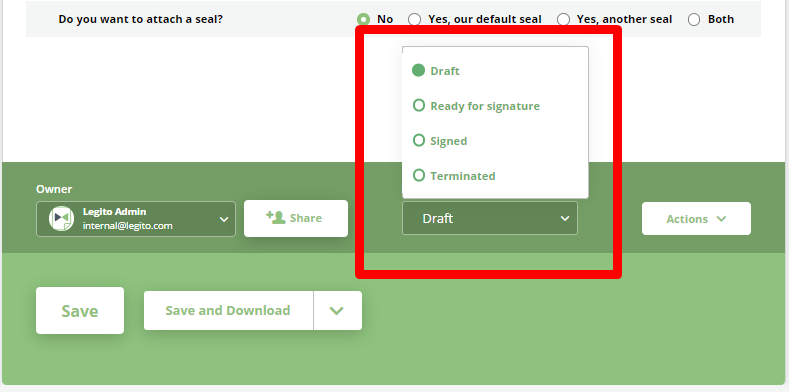Click Save and Download

(228, 310)
